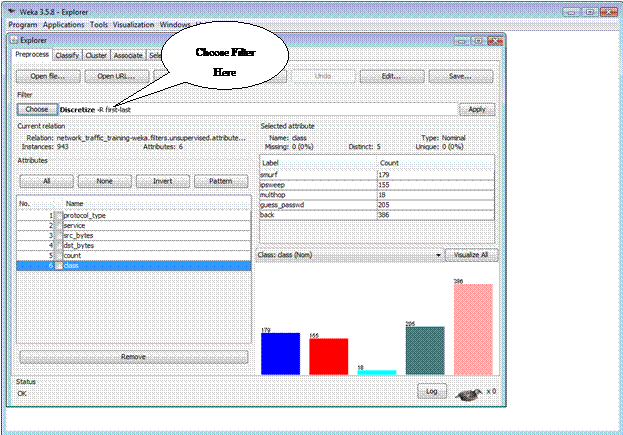
Task: Click the Choose filter button
Action: pyautogui.click(x=37, y=109)
